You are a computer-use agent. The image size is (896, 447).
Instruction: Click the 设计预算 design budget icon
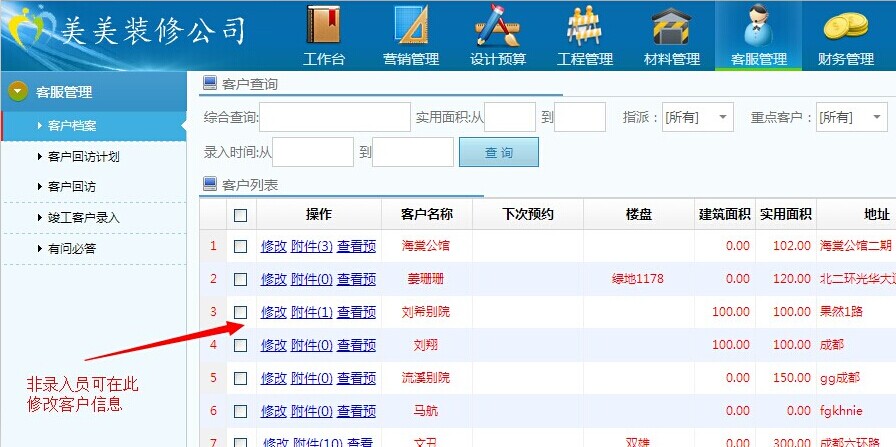point(498,27)
